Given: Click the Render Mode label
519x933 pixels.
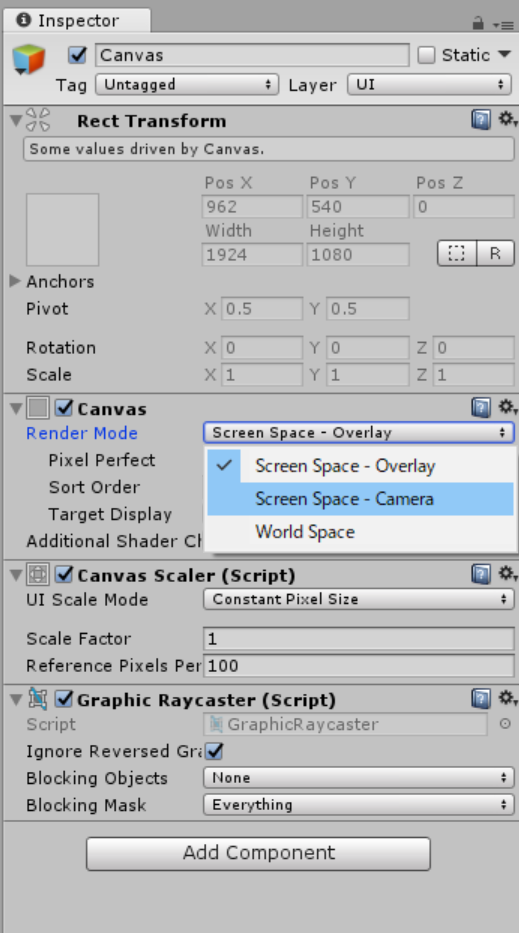Looking at the screenshot, I should [82, 433].
